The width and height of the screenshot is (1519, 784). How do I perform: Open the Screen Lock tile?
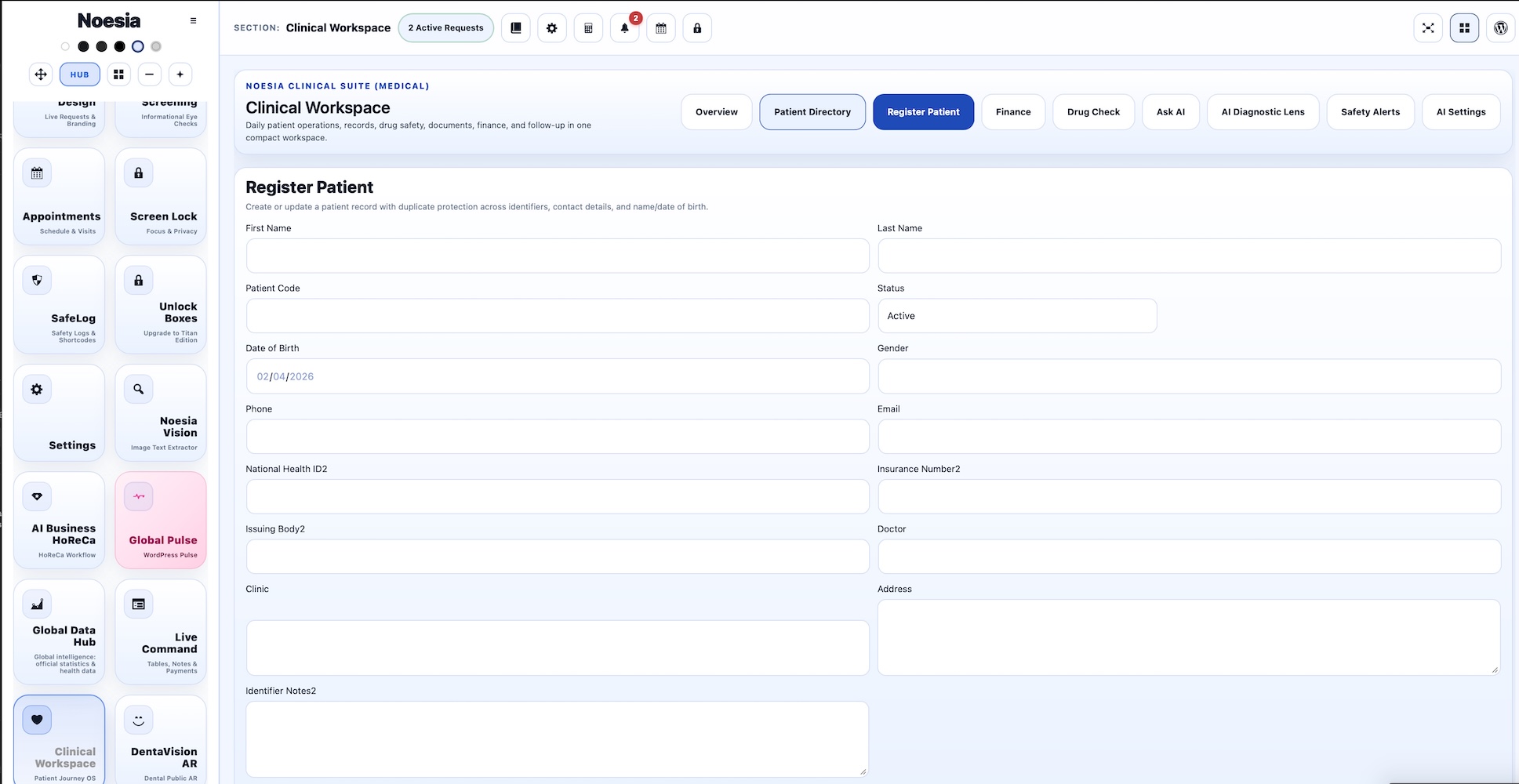pos(161,196)
